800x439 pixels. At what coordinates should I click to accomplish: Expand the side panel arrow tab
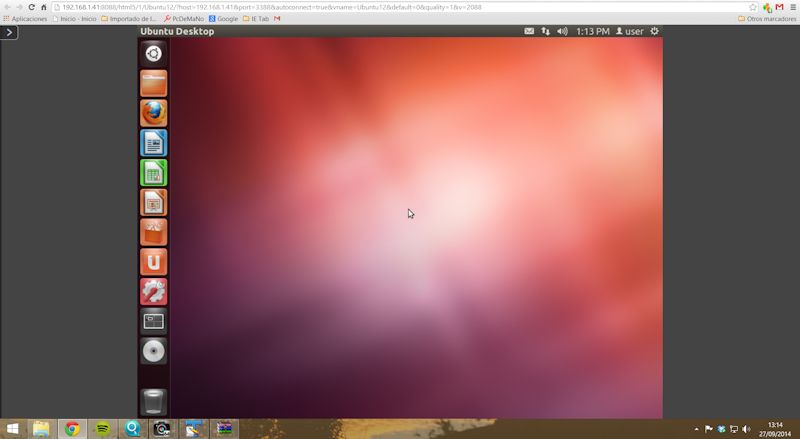click(9, 33)
